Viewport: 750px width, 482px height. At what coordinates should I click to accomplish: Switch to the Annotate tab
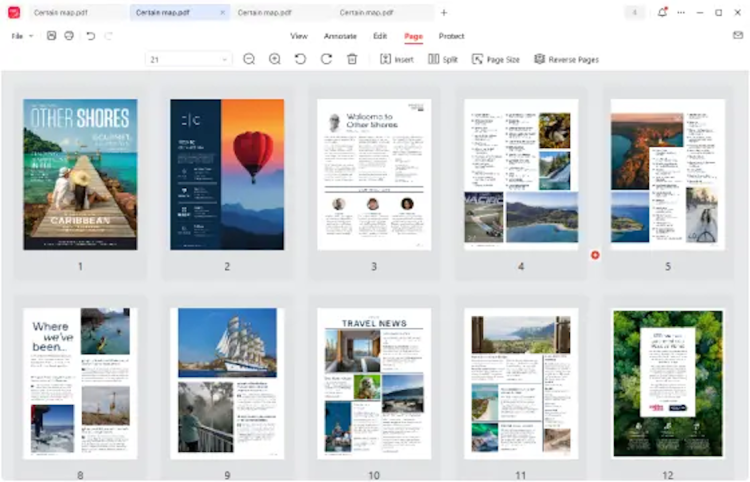tap(340, 36)
